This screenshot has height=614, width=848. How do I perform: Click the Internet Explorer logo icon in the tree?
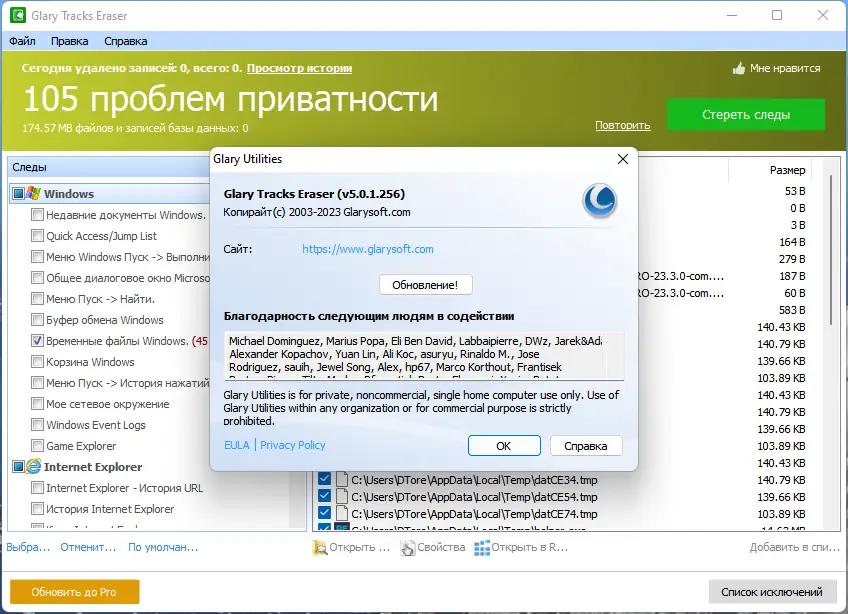coord(34,466)
